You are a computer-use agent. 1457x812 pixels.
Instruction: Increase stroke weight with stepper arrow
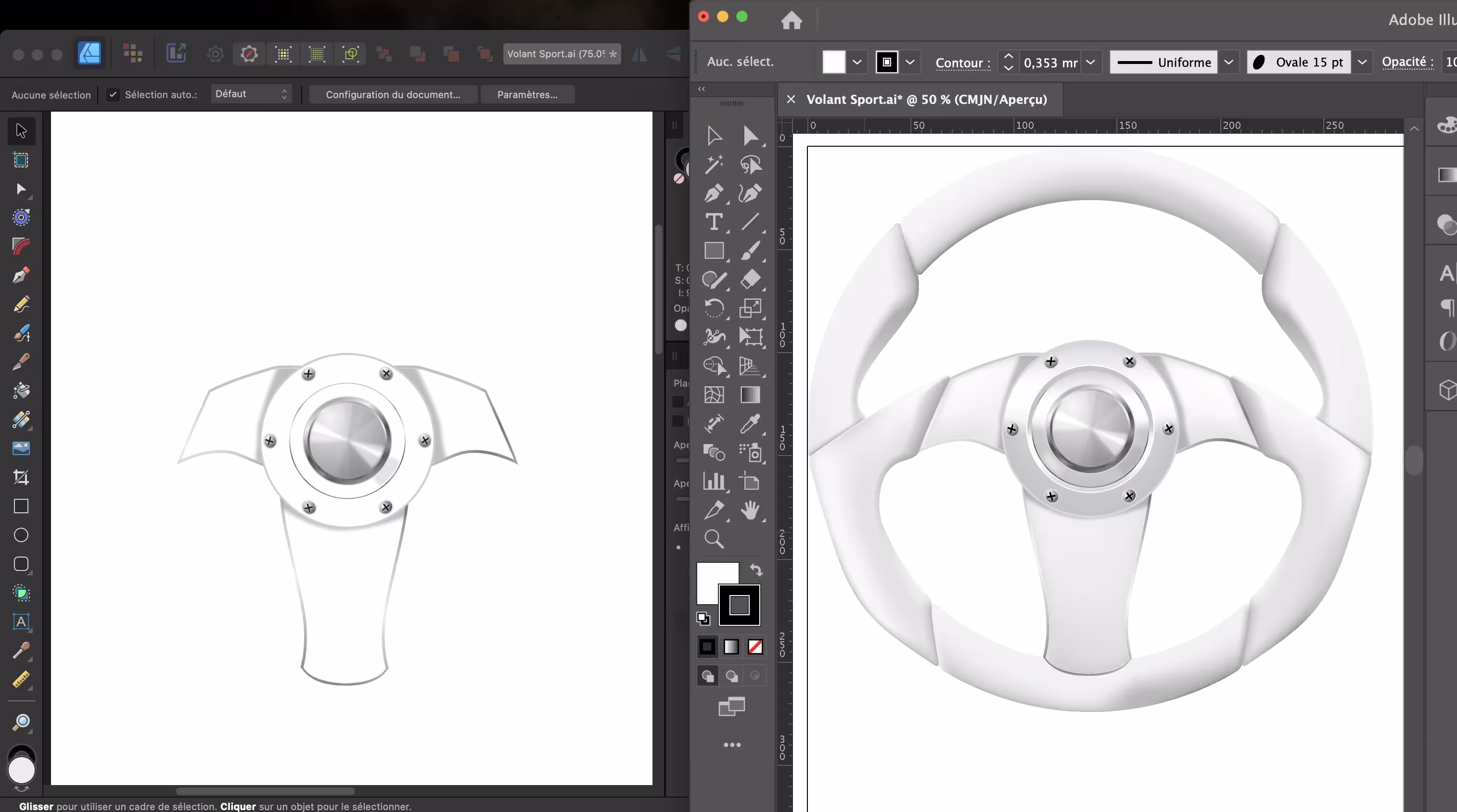click(x=1008, y=56)
